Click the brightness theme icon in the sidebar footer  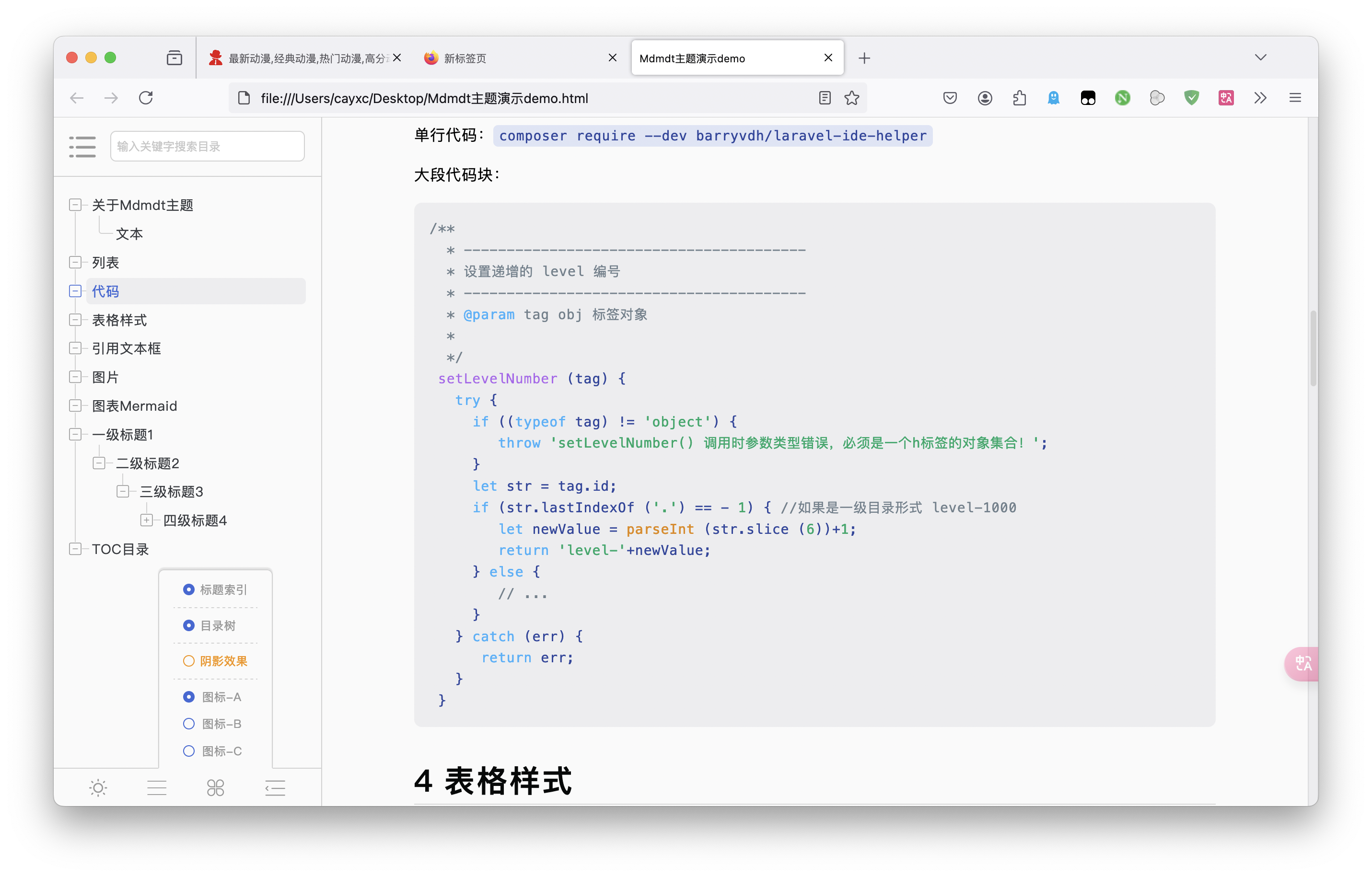pyautogui.click(x=98, y=787)
